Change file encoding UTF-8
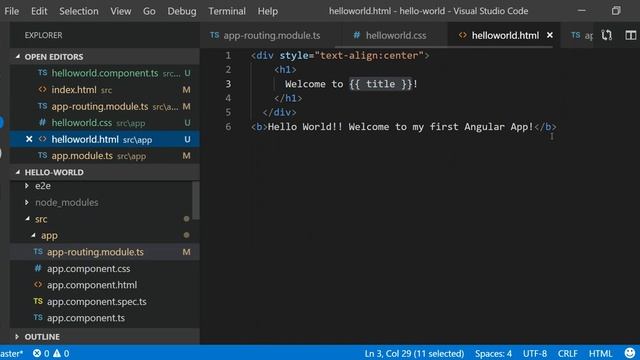The image size is (640, 360). pyautogui.click(x=535, y=353)
